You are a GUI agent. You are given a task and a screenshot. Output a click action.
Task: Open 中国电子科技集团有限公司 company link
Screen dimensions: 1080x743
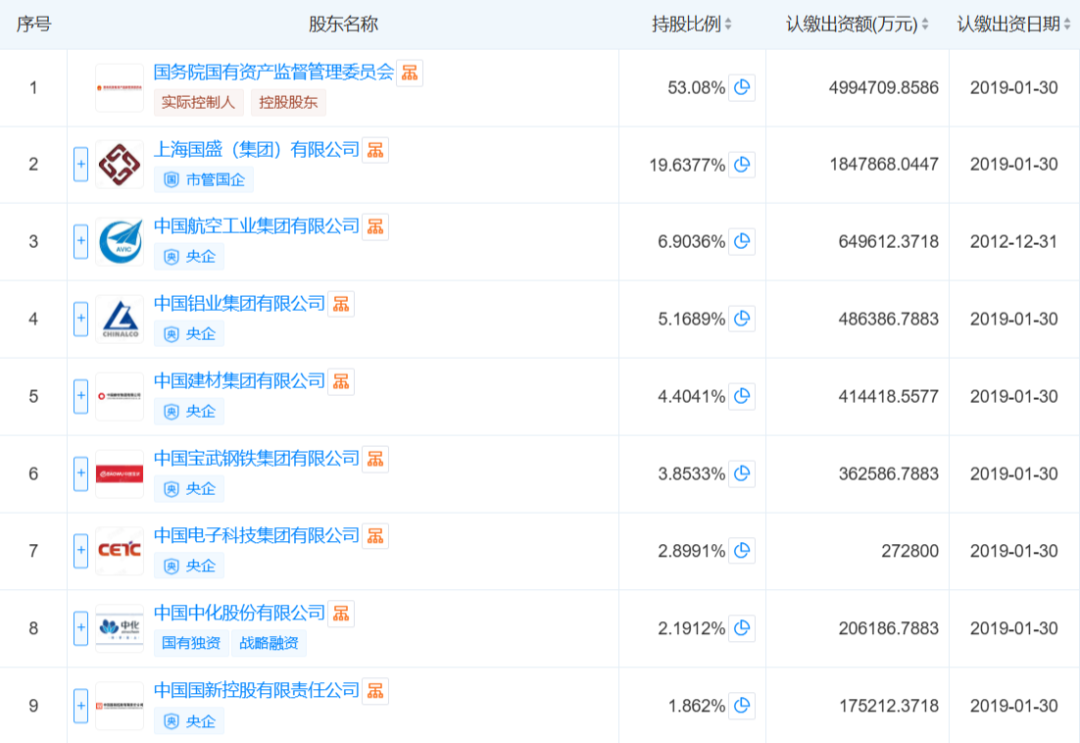(x=256, y=536)
